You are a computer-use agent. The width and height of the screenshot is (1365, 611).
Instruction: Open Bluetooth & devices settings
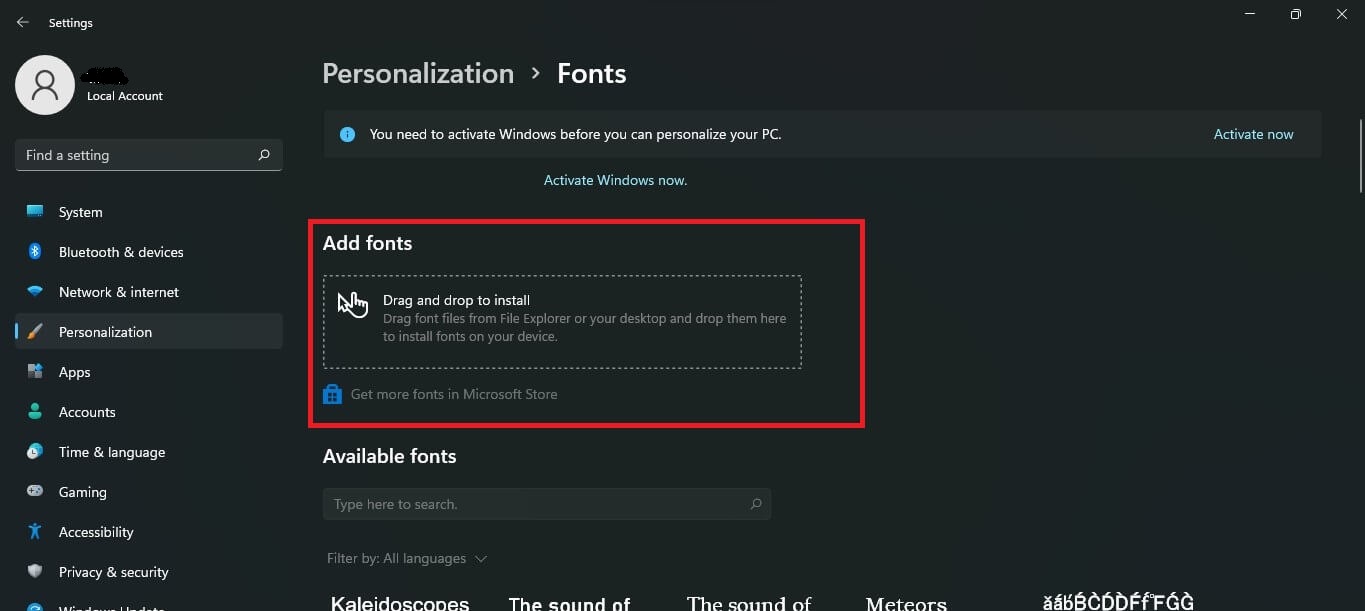(x=34, y=251)
